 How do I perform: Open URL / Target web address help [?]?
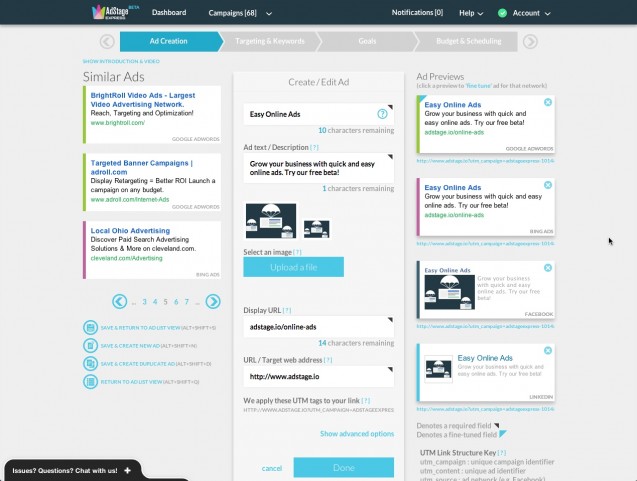[x=328, y=360]
